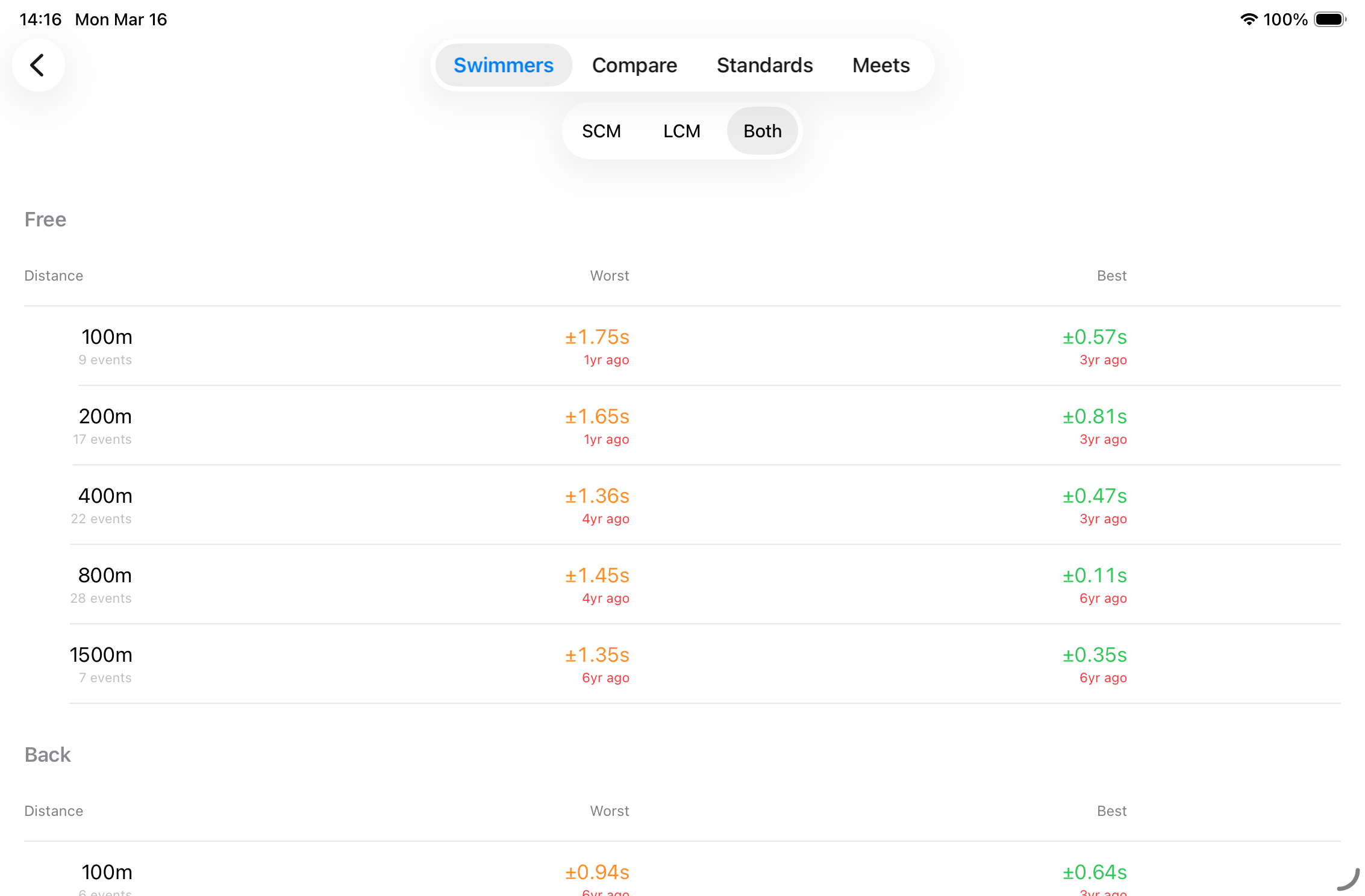
Task: Tap the ±0.11s best value for 800m
Action: [x=1094, y=576]
